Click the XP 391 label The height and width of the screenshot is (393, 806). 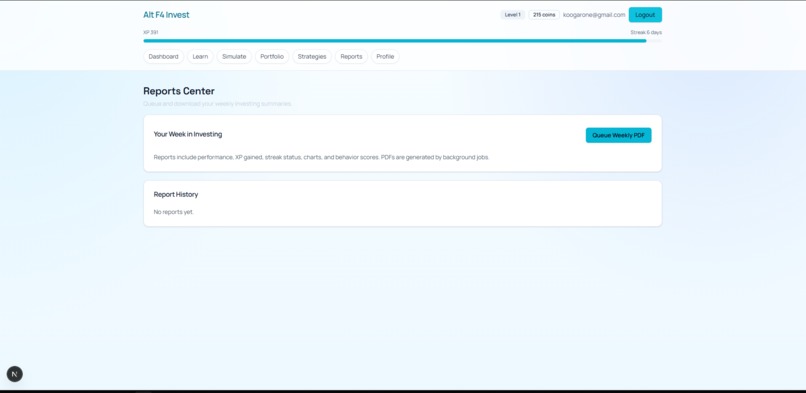(x=151, y=32)
